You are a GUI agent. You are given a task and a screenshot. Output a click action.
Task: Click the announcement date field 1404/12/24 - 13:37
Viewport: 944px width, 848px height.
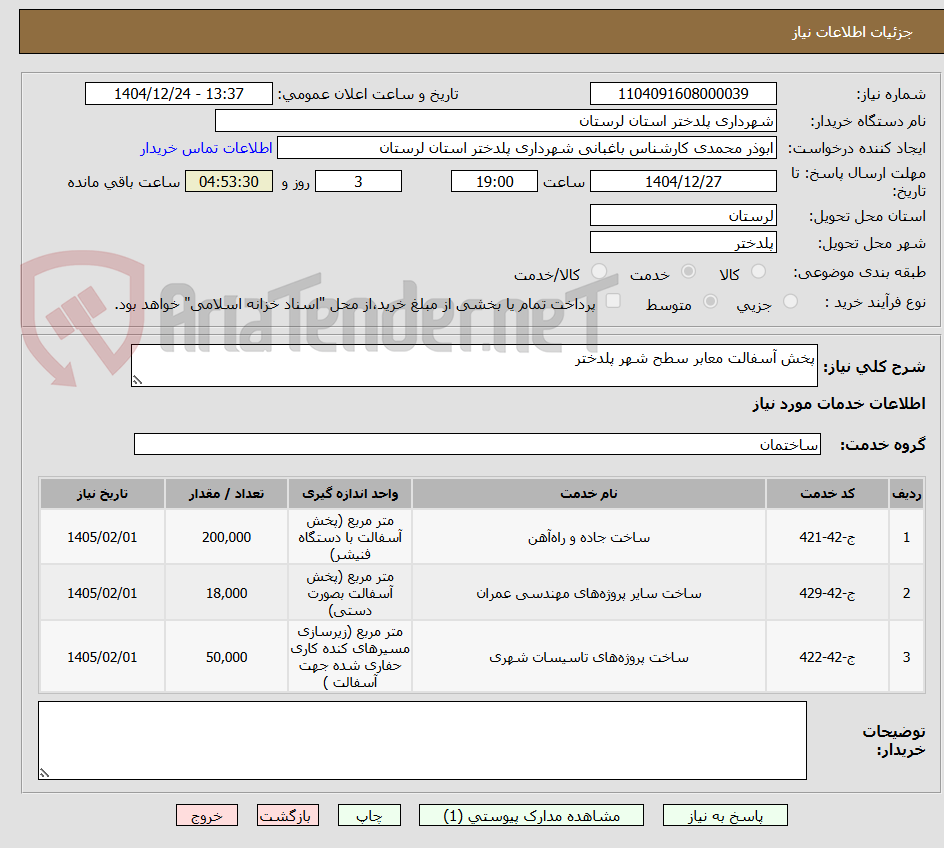coord(179,94)
